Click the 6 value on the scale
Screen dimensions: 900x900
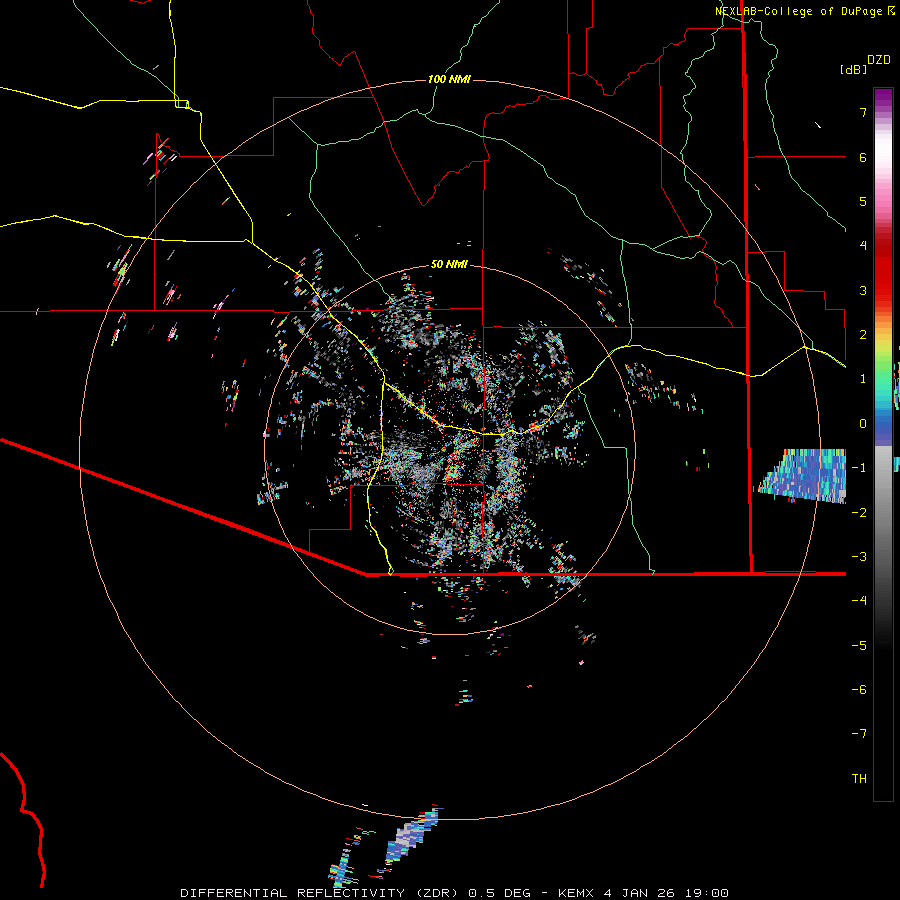tap(863, 157)
